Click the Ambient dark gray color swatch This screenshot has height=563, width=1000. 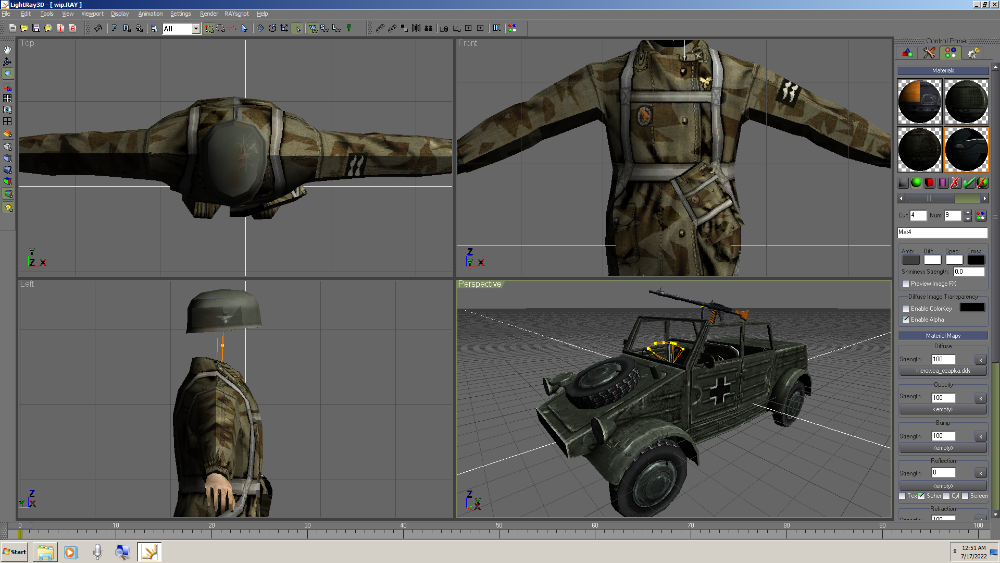(x=911, y=260)
